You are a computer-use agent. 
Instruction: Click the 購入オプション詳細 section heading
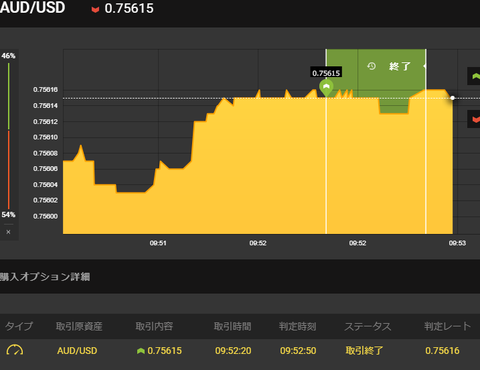point(45,277)
